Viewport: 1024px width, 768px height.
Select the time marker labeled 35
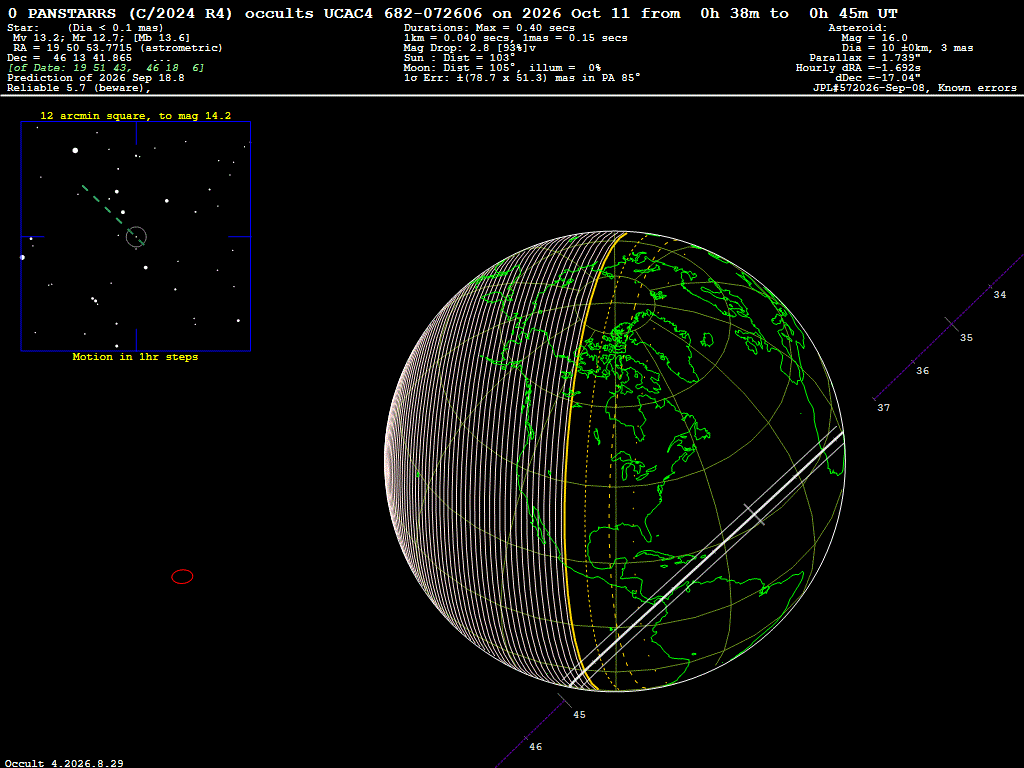(x=966, y=338)
